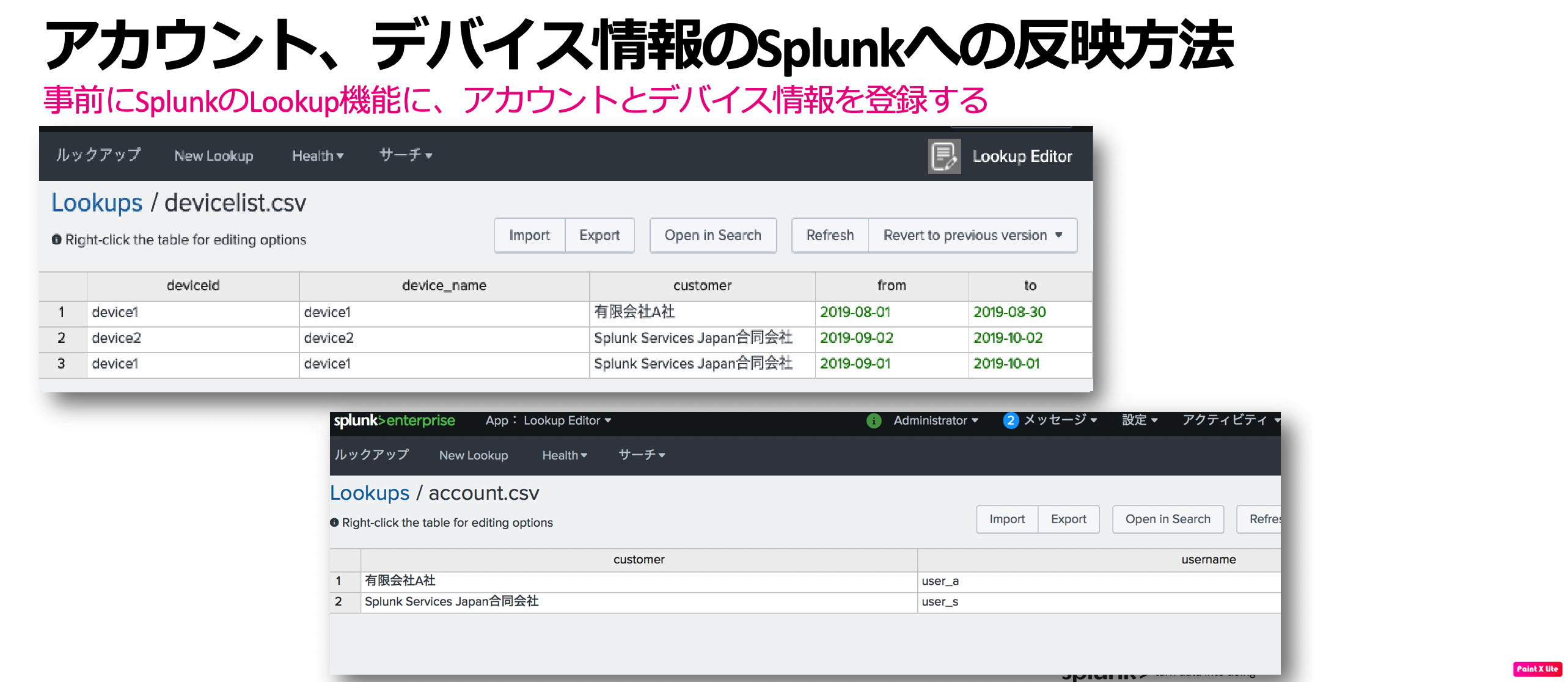Click from date cell 2019-08-01

892,312
